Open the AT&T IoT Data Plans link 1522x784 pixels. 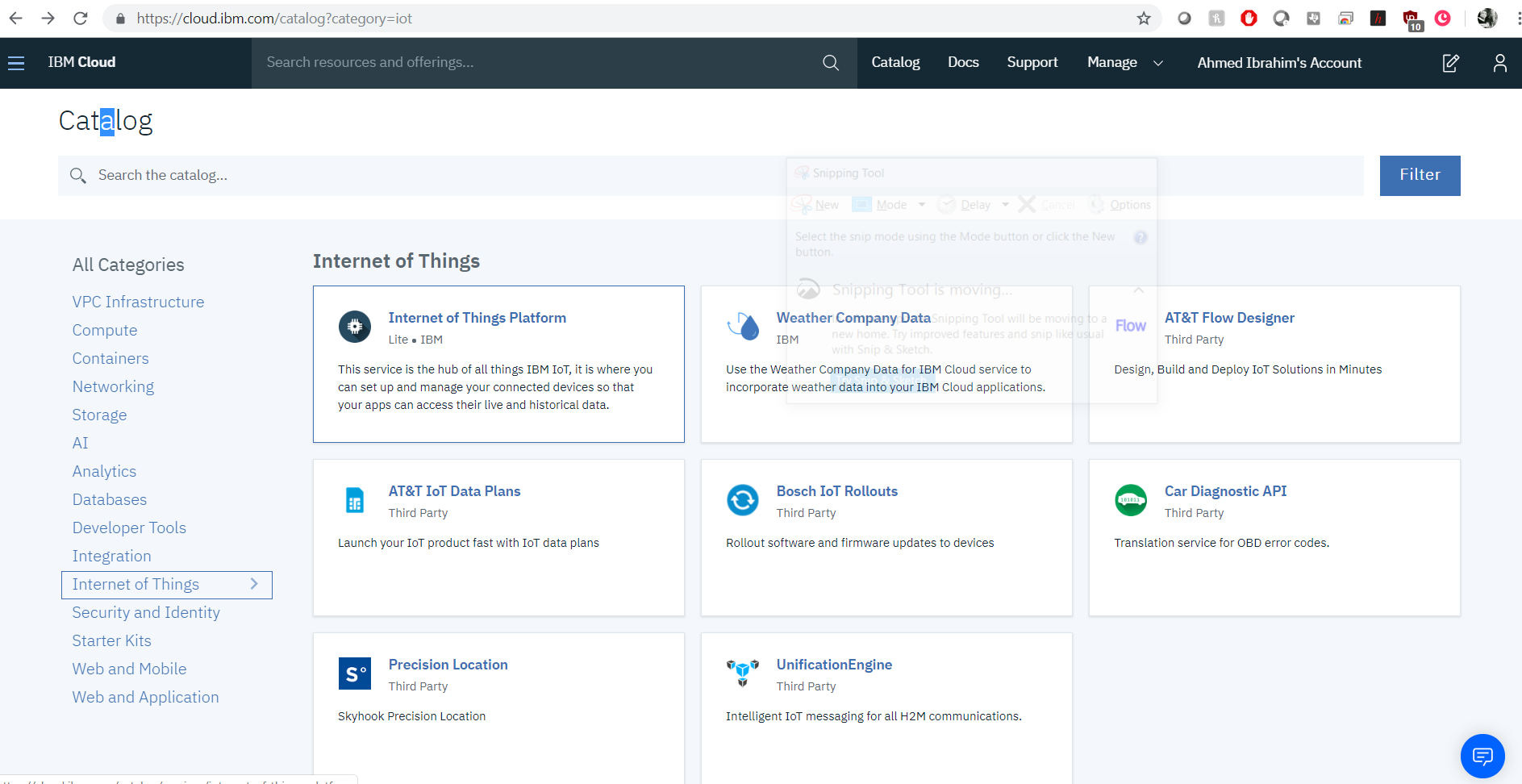coord(454,491)
